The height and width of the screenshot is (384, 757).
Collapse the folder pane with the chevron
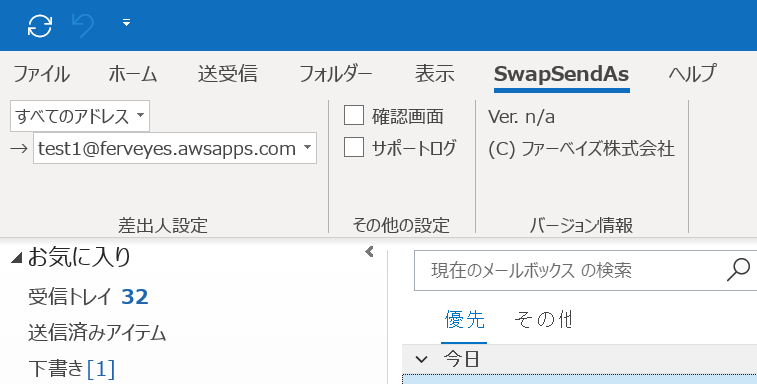pos(369,252)
